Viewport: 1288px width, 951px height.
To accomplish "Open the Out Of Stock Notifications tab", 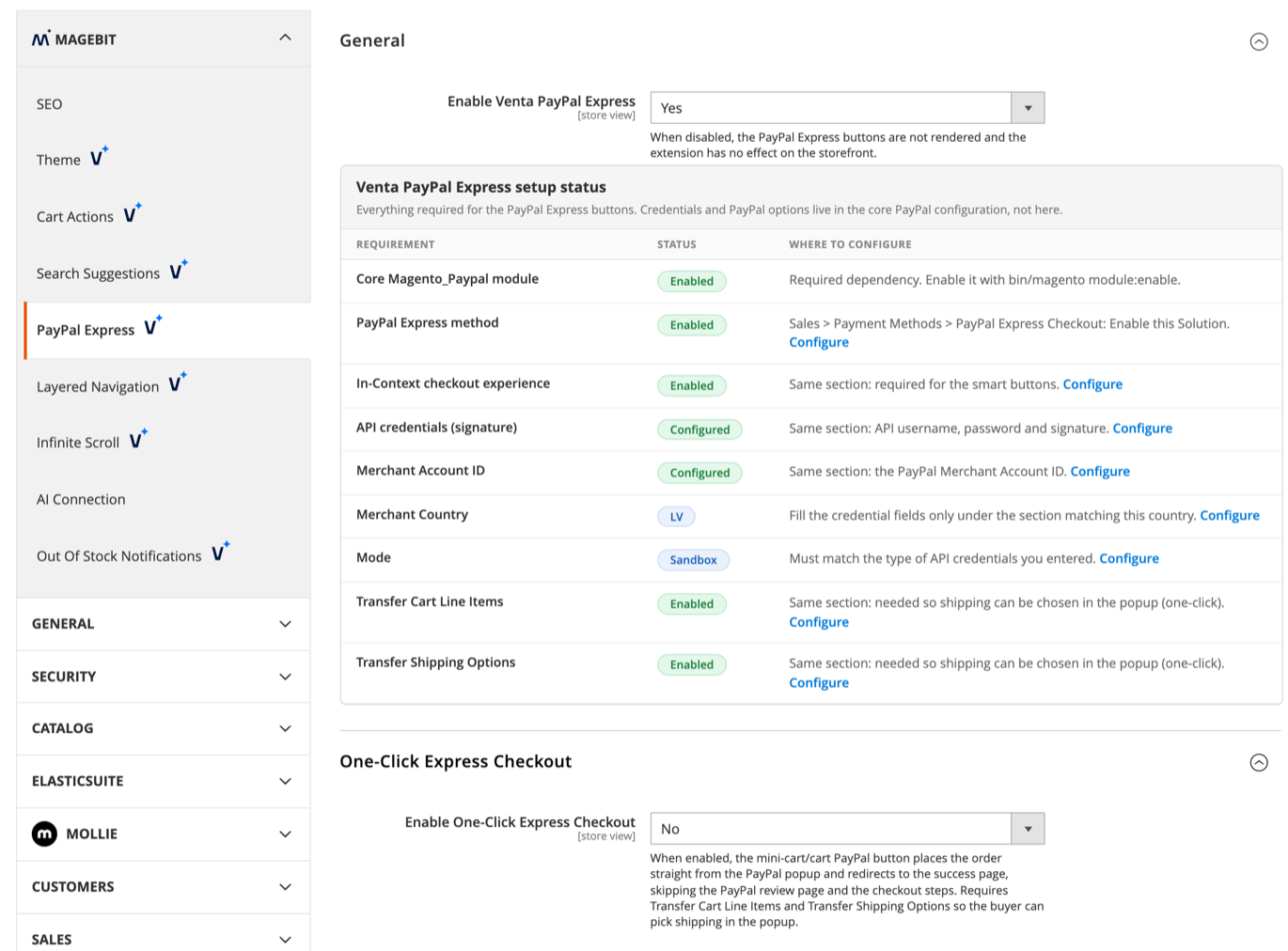I will point(164,556).
